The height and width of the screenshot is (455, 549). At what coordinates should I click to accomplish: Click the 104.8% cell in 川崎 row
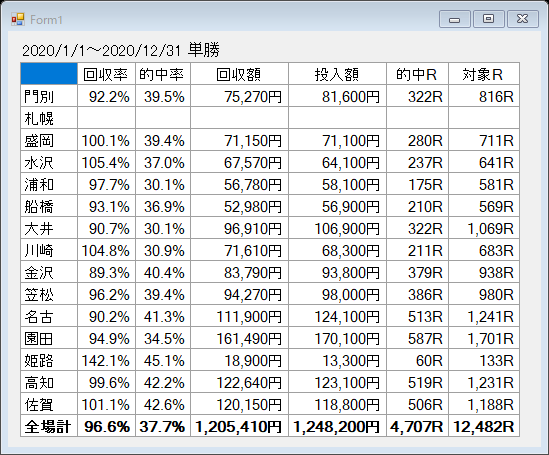(x=106, y=250)
